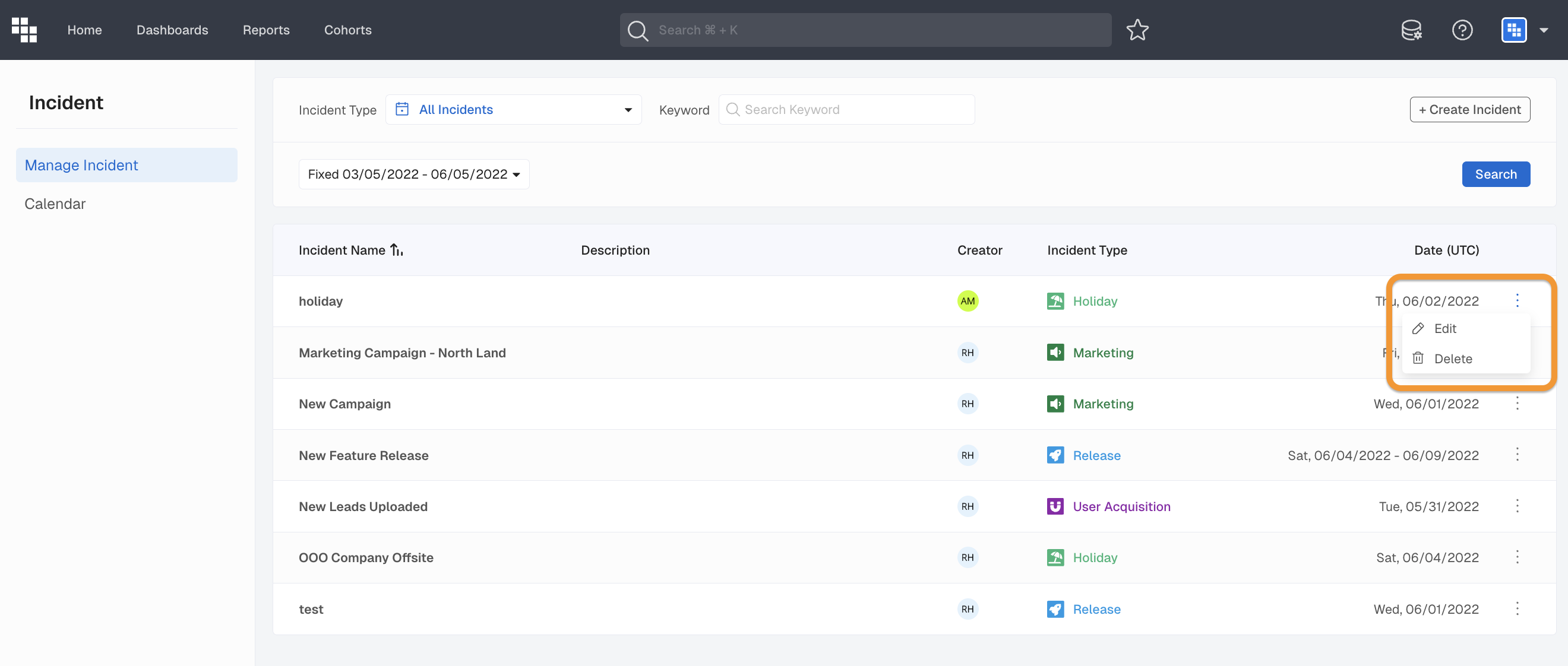This screenshot has height=666, width=1568.
Task: Click the Date (UTC) column header
Action: click(x=1446, y=250)
